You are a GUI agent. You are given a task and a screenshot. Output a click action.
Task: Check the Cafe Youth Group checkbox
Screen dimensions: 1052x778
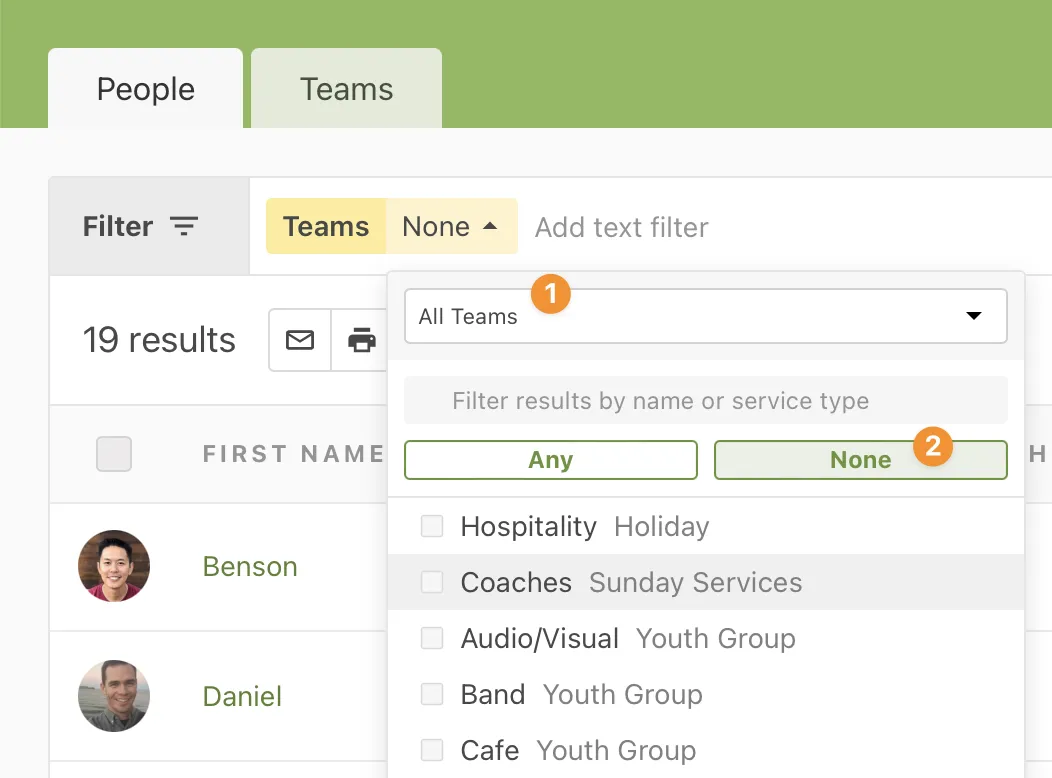click(432, 750)
